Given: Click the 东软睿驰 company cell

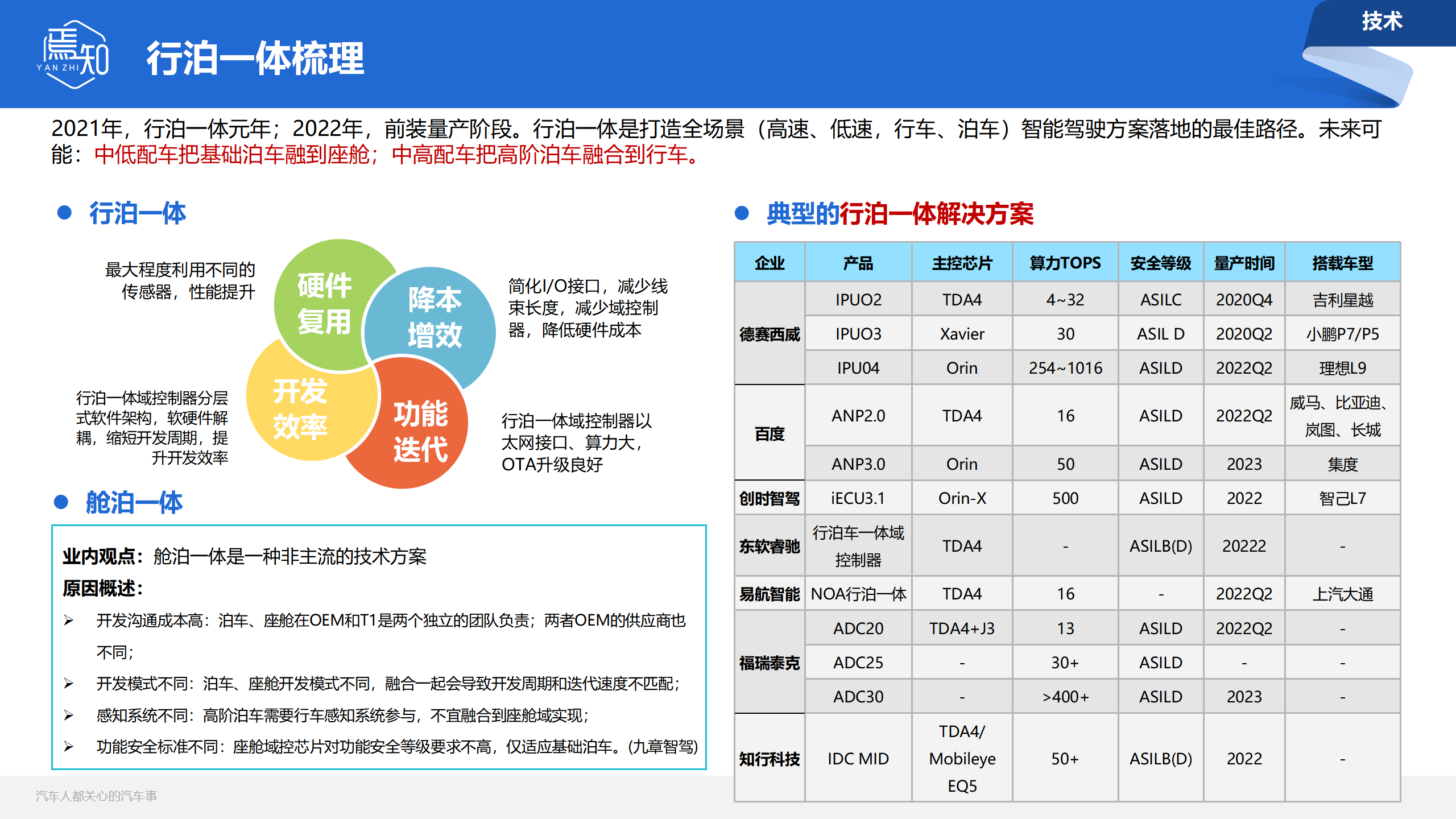Looking at the screenshot, I should click(770, 546).
